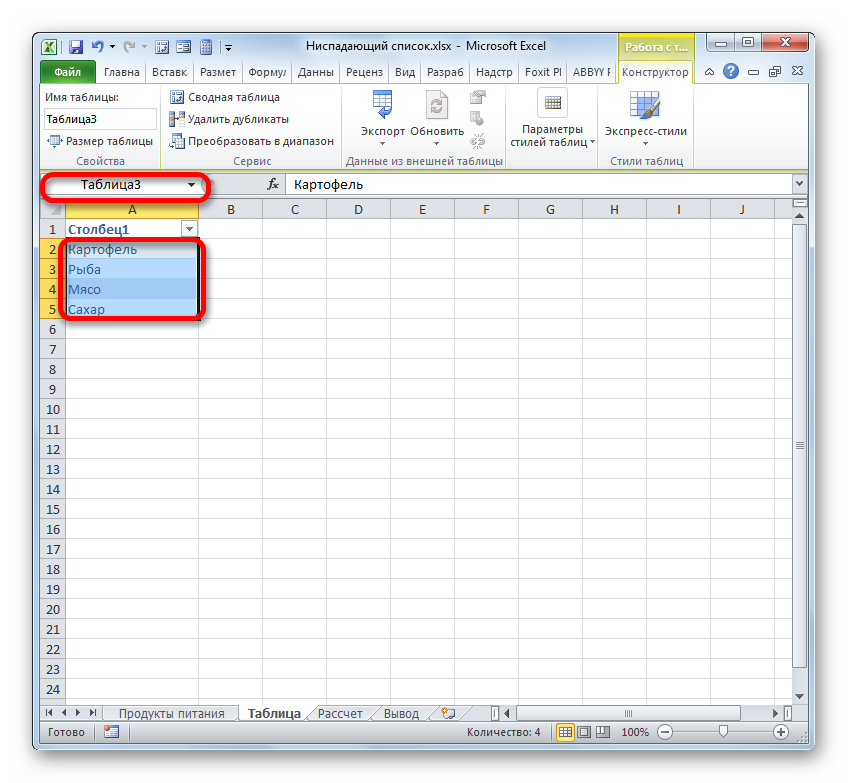Click Удалить дубликаты button
This screenshot has width=848, height=783.
click(x=229, y=119)
